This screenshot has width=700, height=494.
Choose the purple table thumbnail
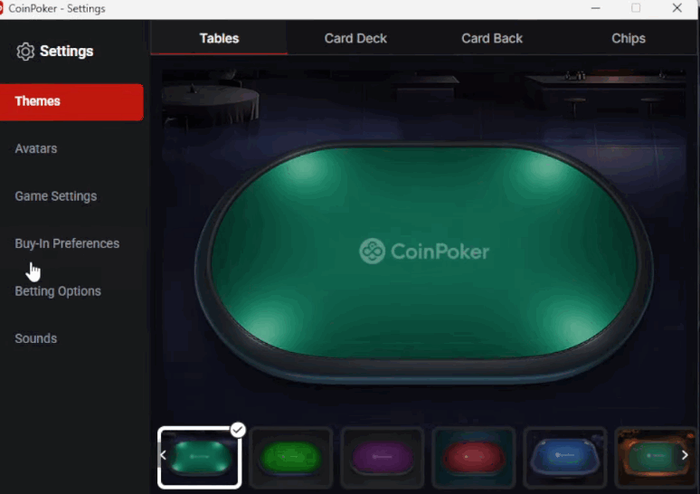382,457
